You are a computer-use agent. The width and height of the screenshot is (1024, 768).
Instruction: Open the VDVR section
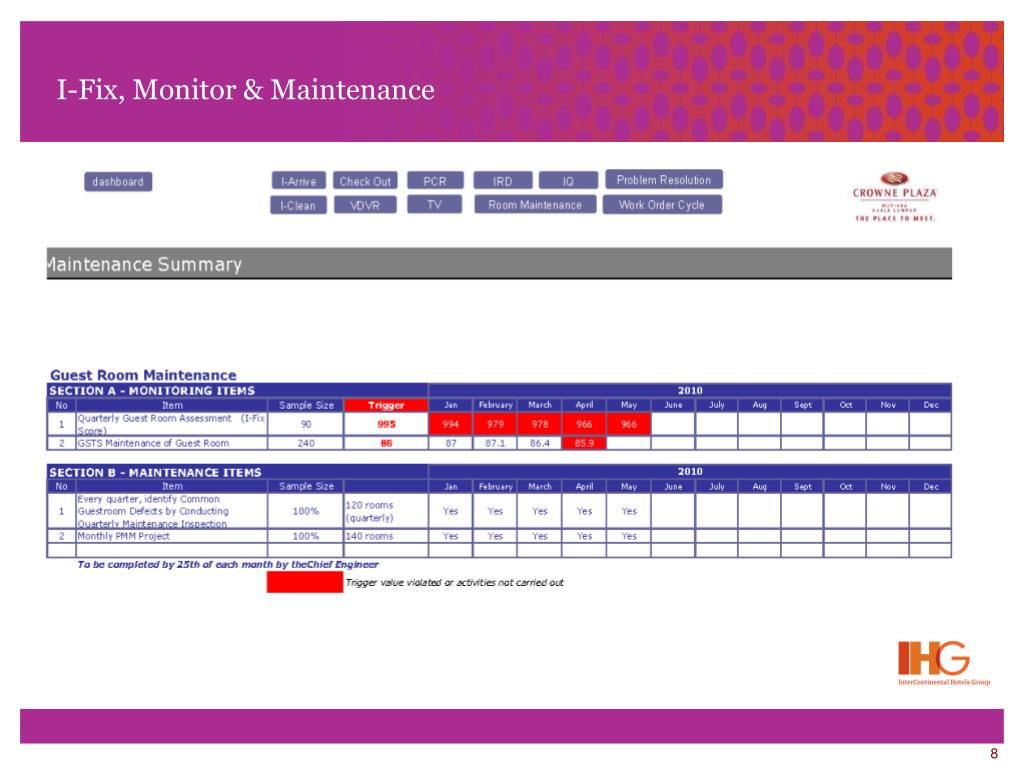pos(365,205)
